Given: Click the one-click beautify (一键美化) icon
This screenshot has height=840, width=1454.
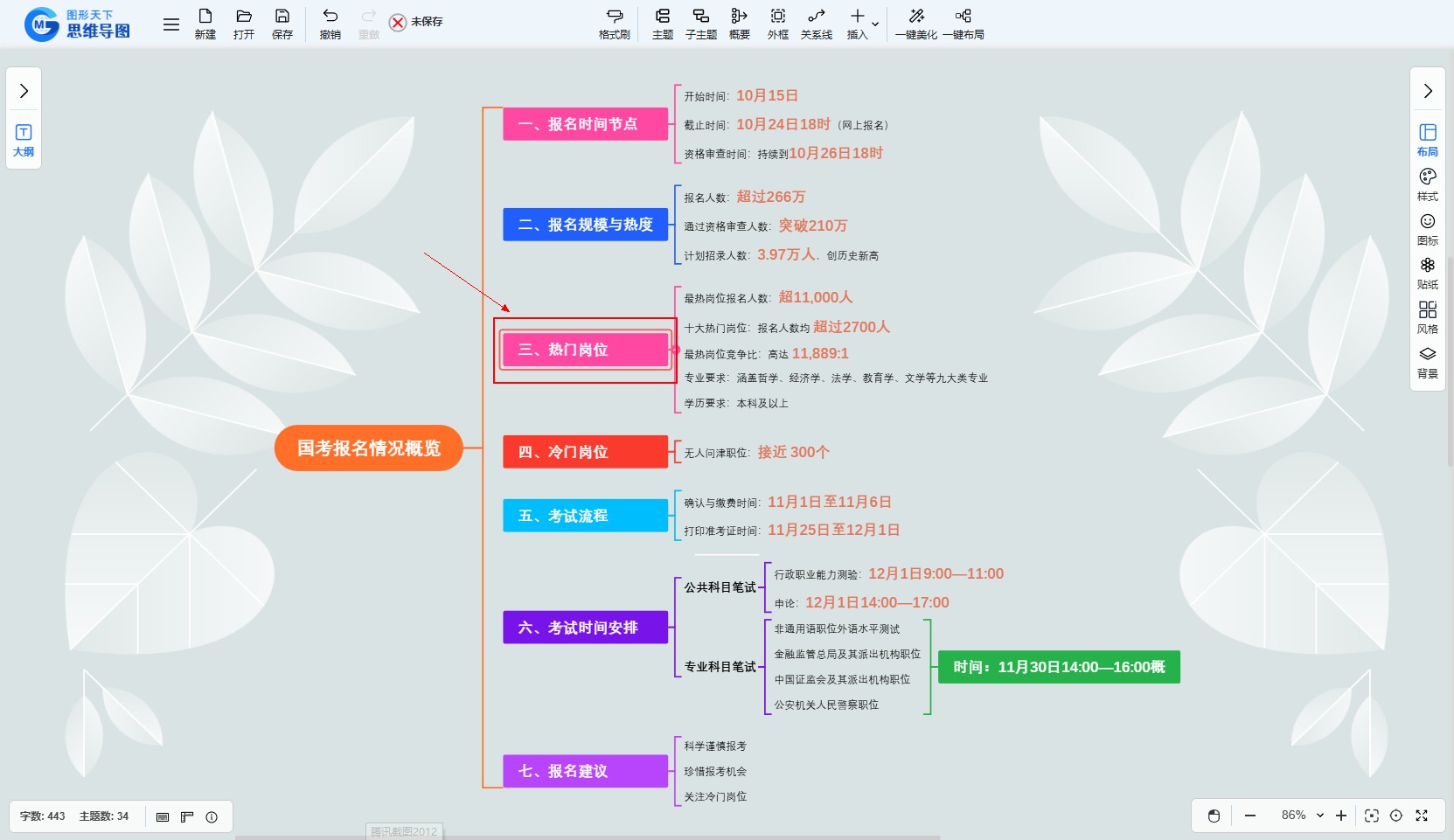Looking at the screenshot, I should coord(915,24).
